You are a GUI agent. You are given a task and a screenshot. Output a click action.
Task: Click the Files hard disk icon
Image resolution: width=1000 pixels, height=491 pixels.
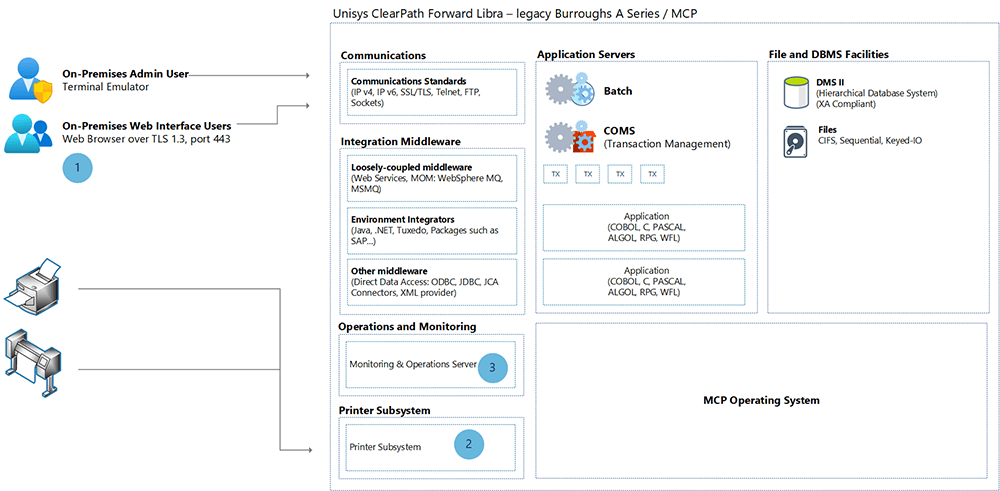(x=796, y=142)
